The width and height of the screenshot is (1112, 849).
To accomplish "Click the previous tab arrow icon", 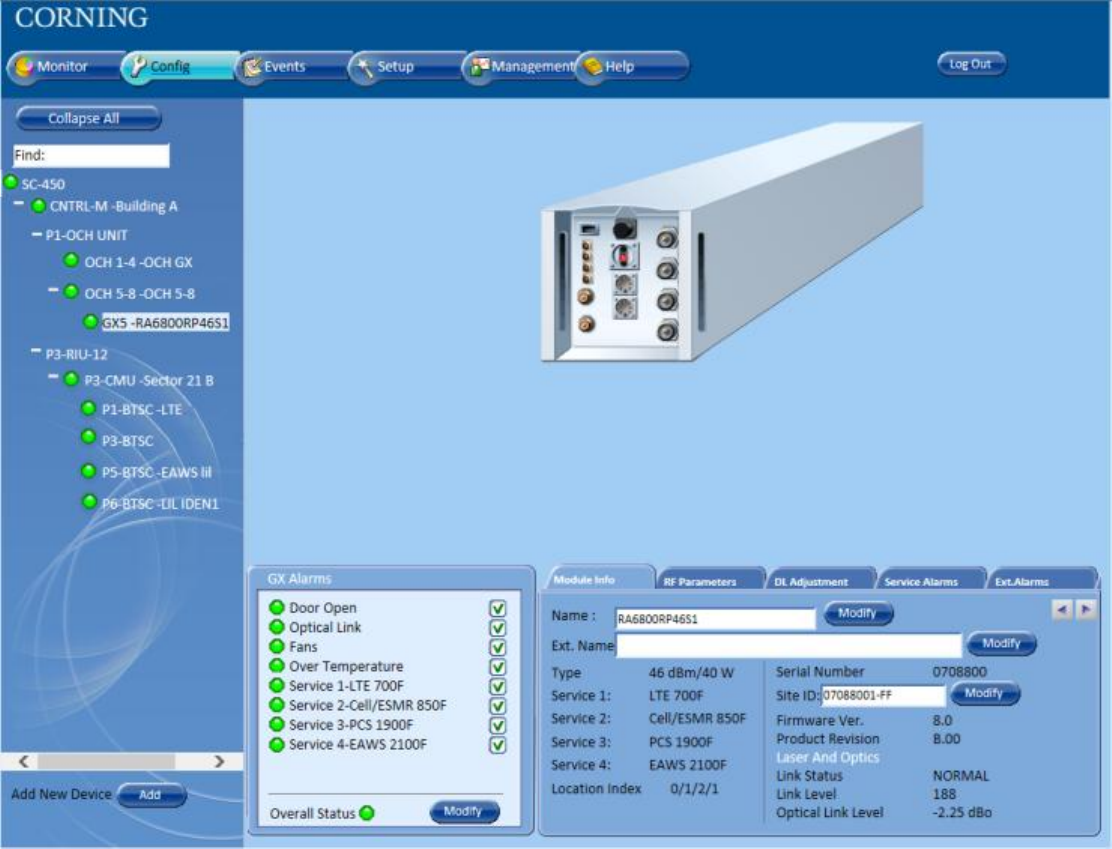I will [x=1062, y=609].
